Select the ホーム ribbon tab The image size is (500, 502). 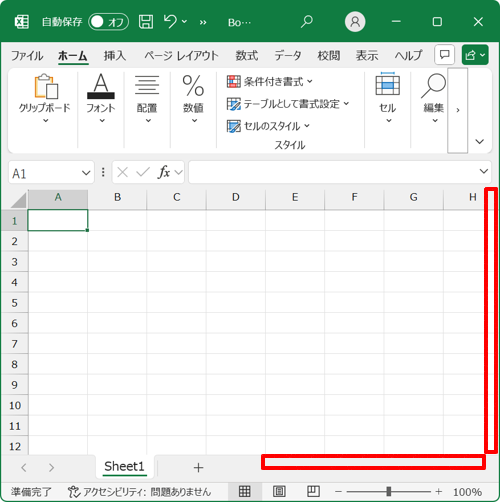pos(73,55)
